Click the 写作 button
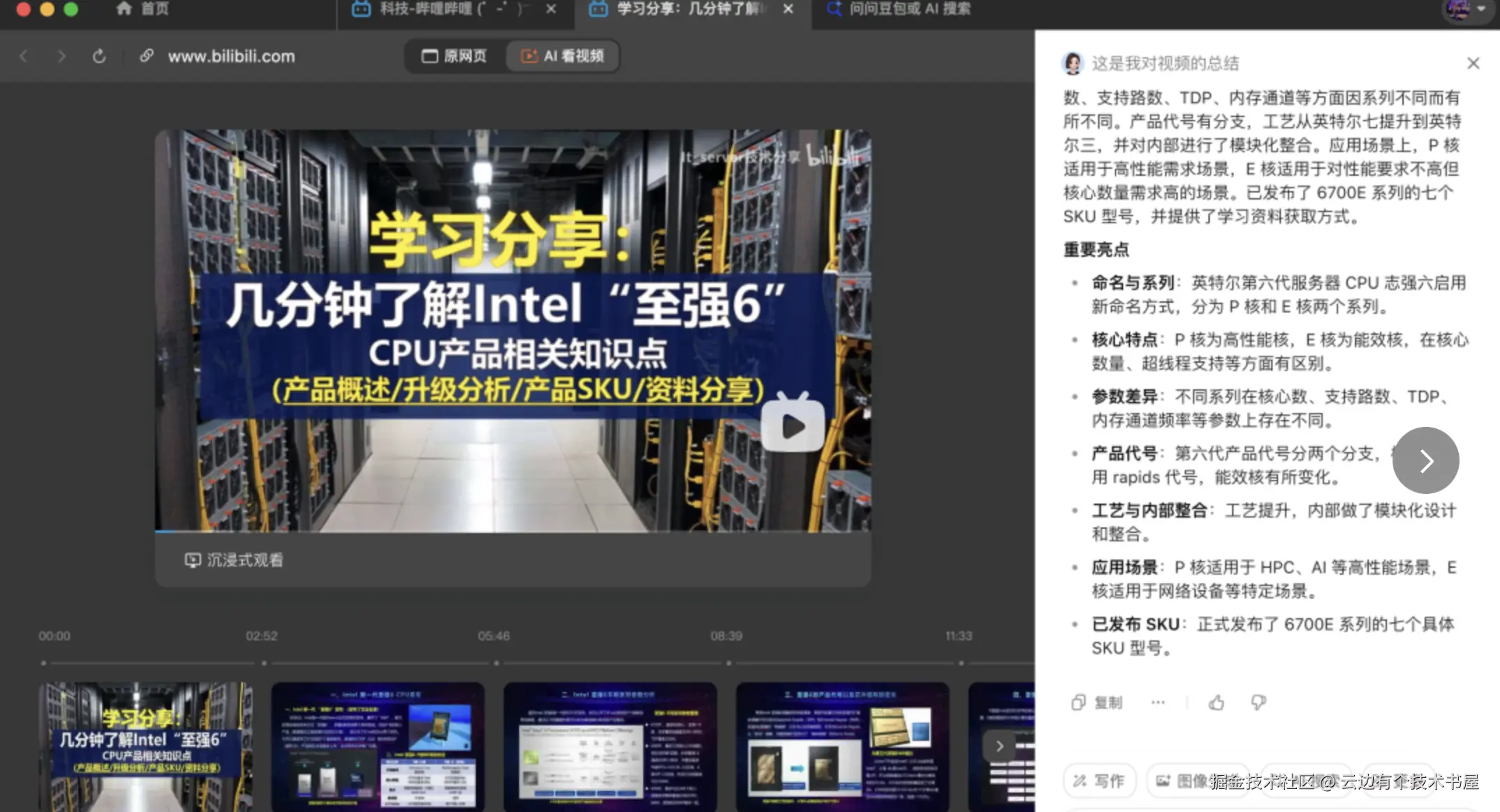Image resolution: width=1500 pixels, height=812 pixels. pos(1099,781)
